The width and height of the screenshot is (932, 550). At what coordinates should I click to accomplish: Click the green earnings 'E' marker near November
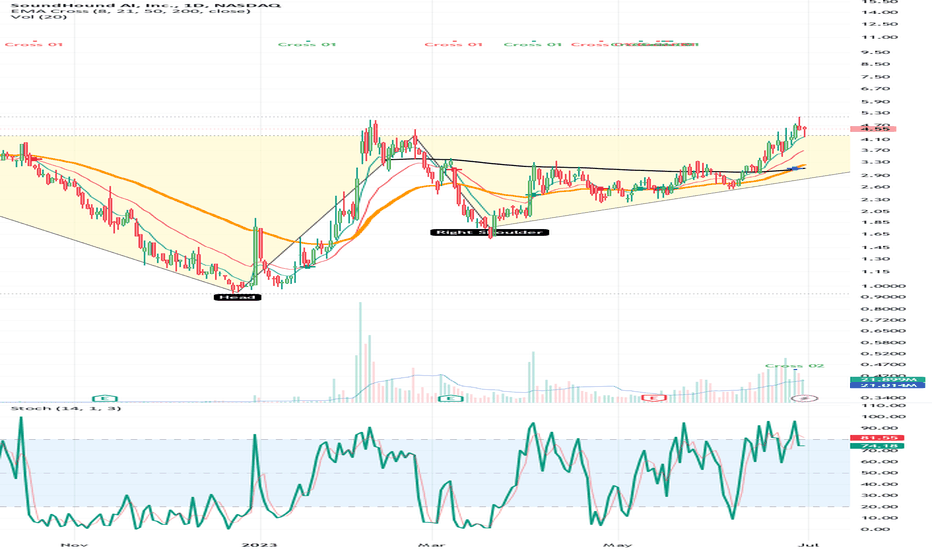(x=105, y=398)
